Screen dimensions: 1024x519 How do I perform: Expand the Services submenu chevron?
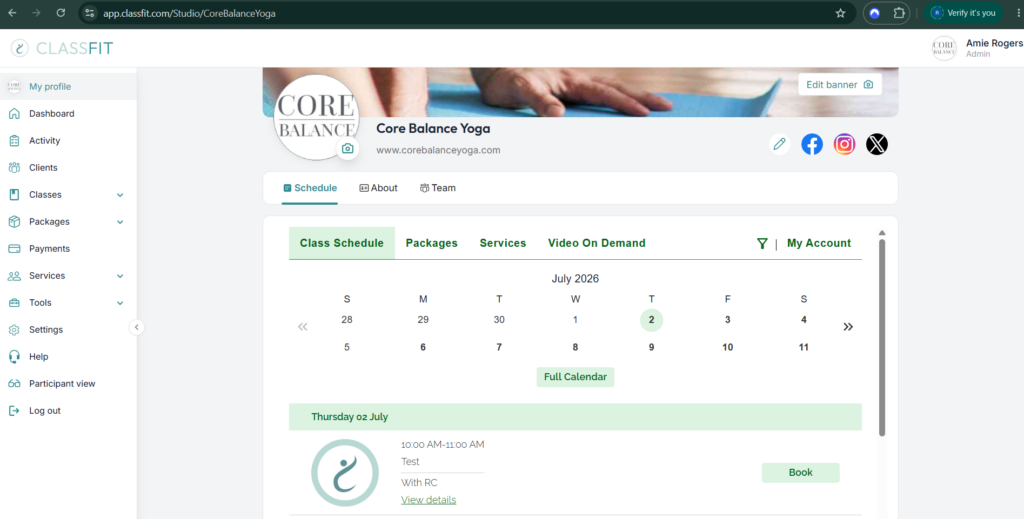click(120, 276)
